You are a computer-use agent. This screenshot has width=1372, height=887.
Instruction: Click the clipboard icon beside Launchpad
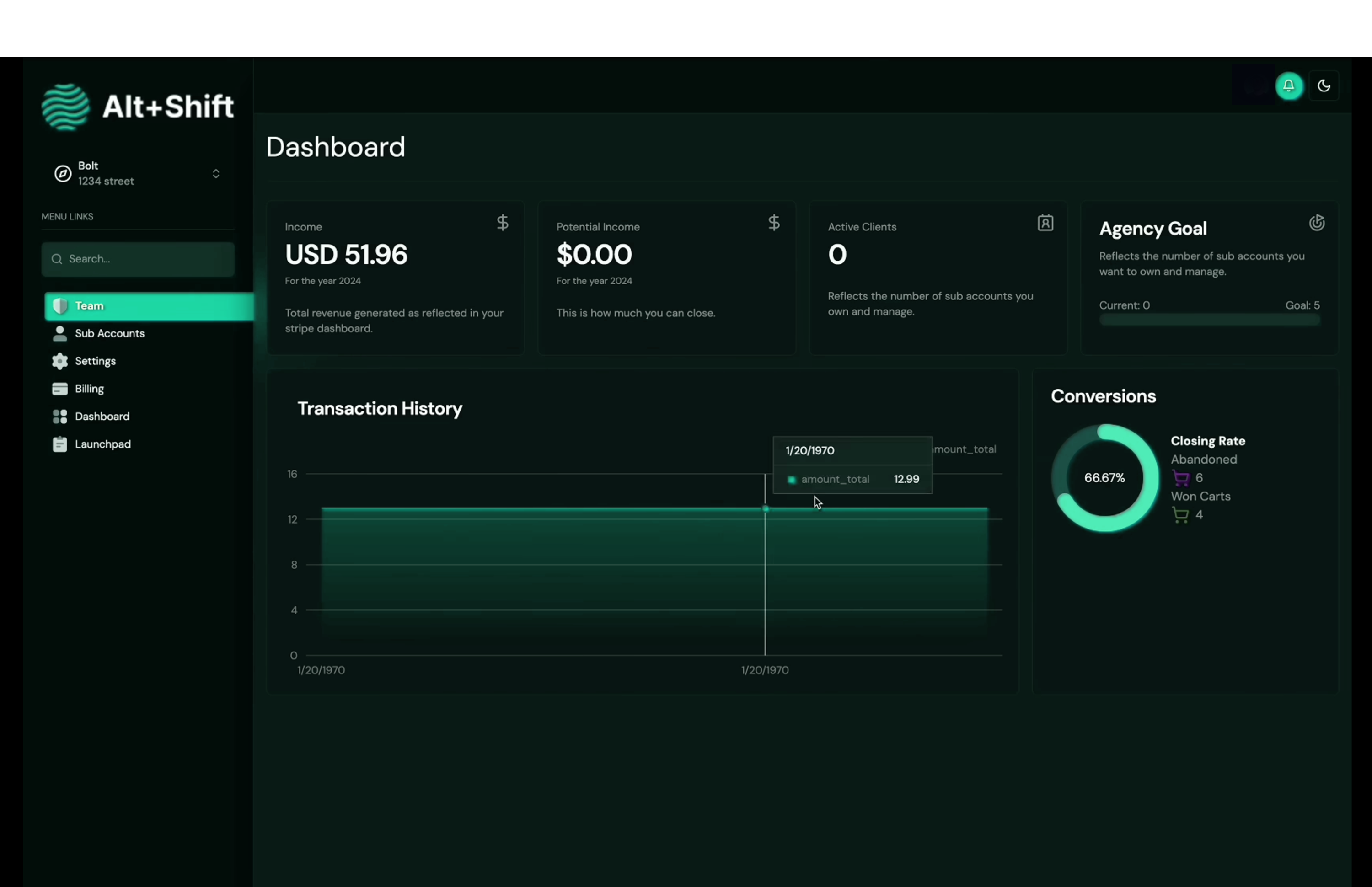(60, 444)
